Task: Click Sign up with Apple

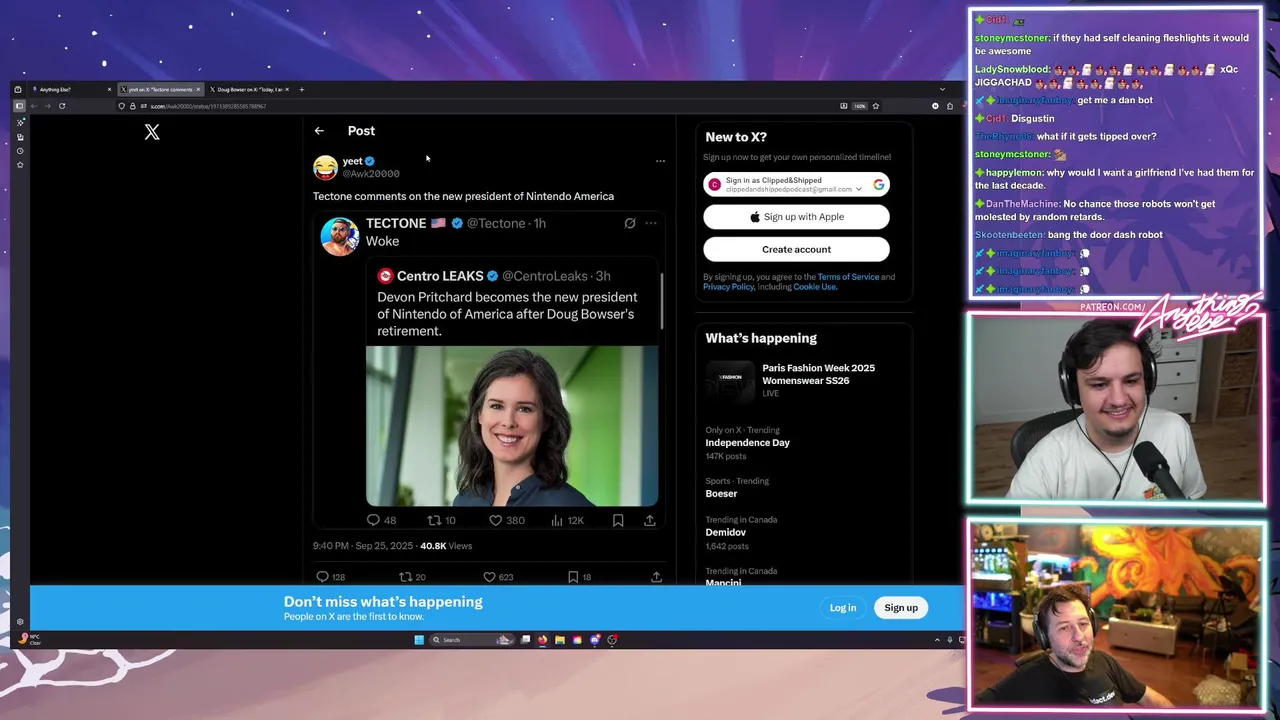Action: (796, 217)
